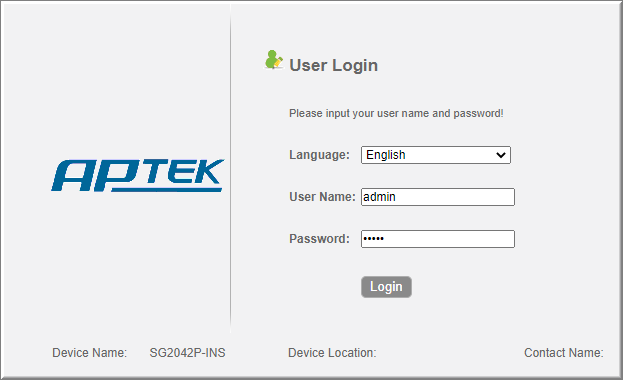
Task: Click the User Login heading text
Action: pyautogui.click(x=333, y=66)
